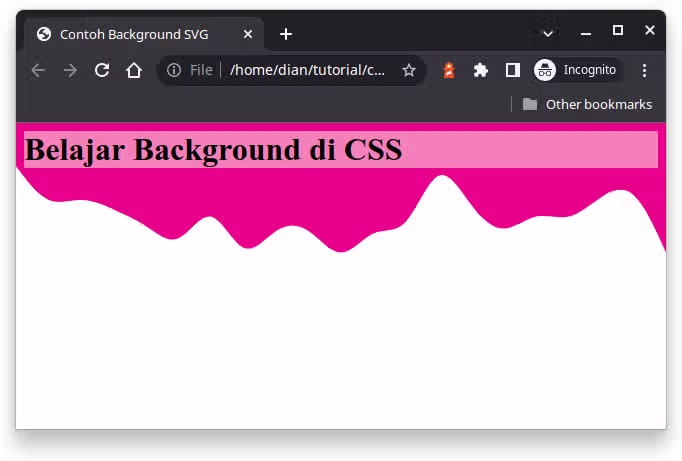
Task: Go back to the previous page
Action: pyautogui.click(x=38, y=70)
